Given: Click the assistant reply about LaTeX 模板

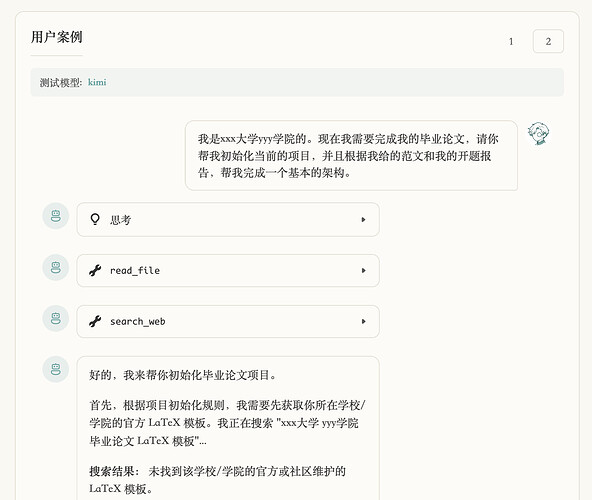Looking at the screenshot, I should (228, 428).
